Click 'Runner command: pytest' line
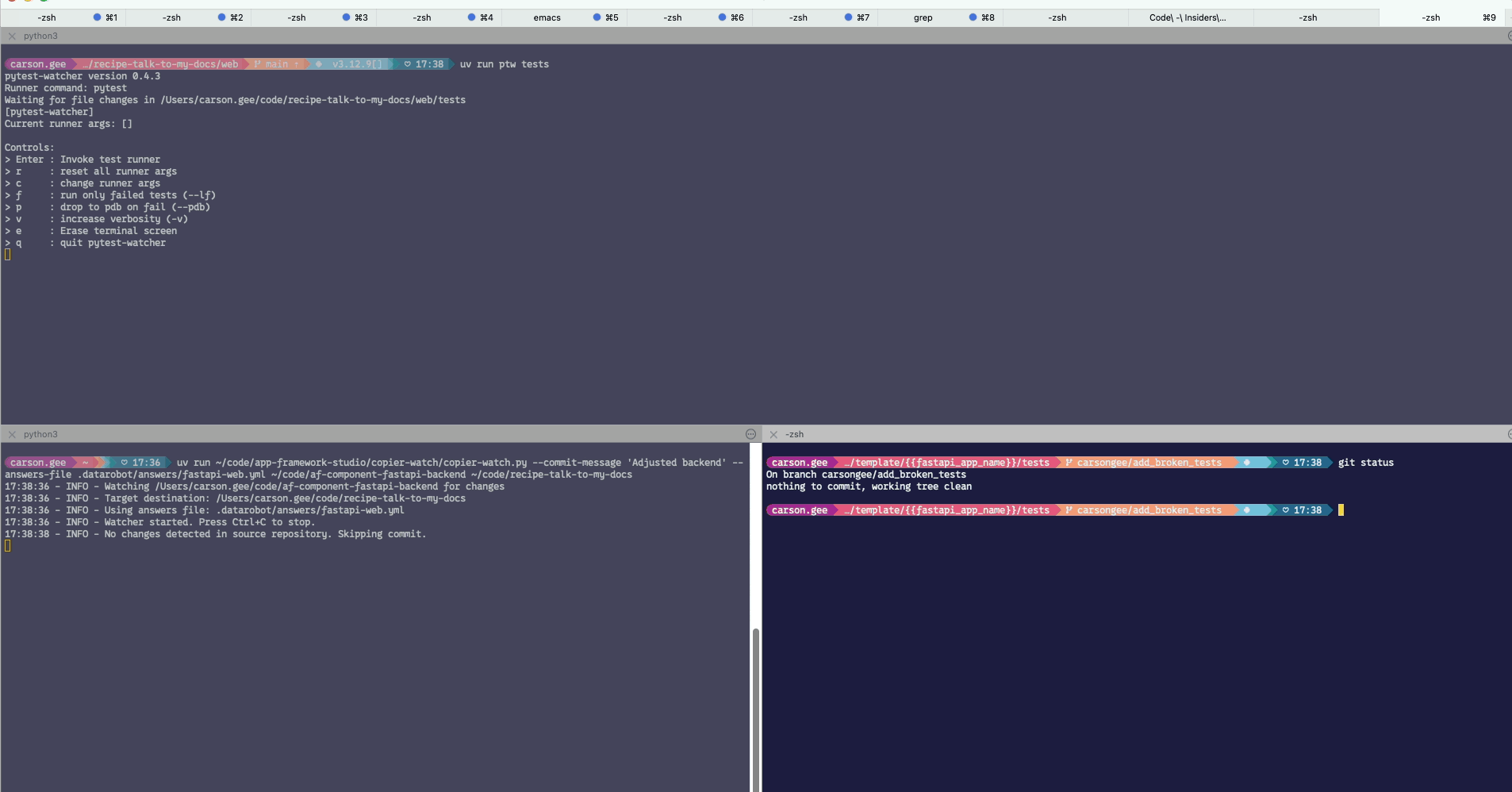 (66, 88)
